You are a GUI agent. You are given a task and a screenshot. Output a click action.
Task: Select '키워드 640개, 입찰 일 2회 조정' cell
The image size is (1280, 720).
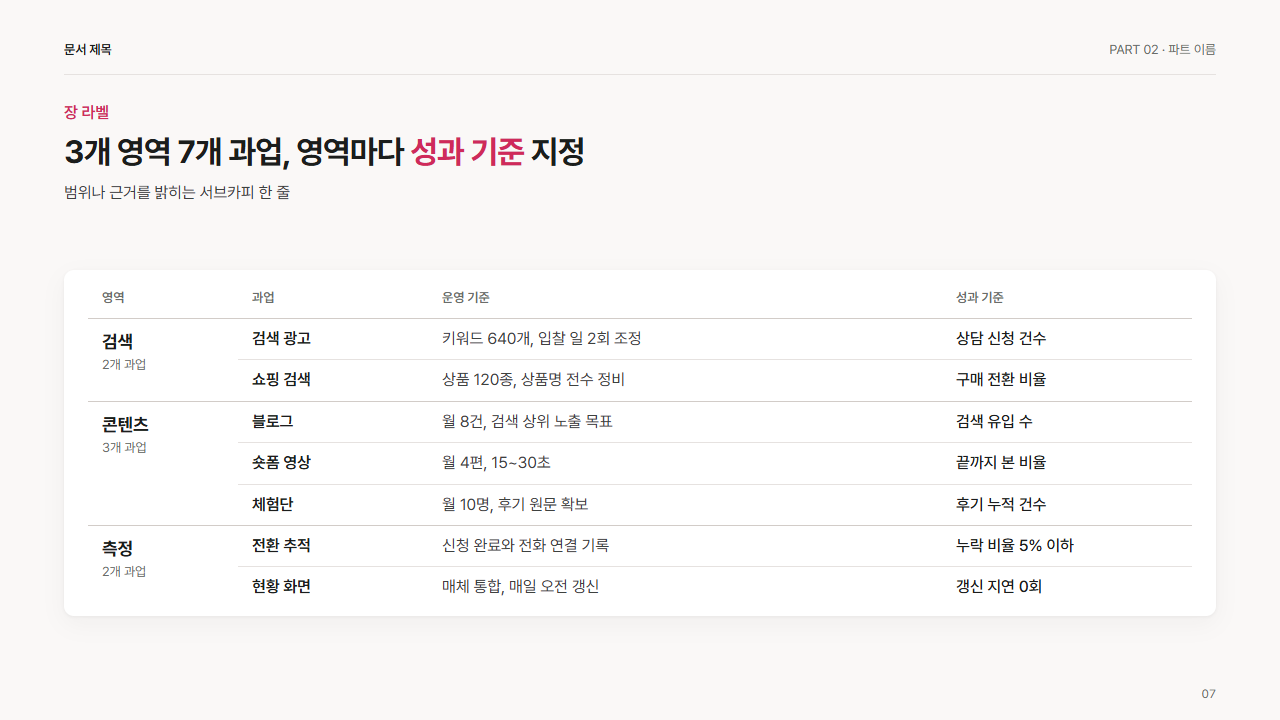click(541, 339)
